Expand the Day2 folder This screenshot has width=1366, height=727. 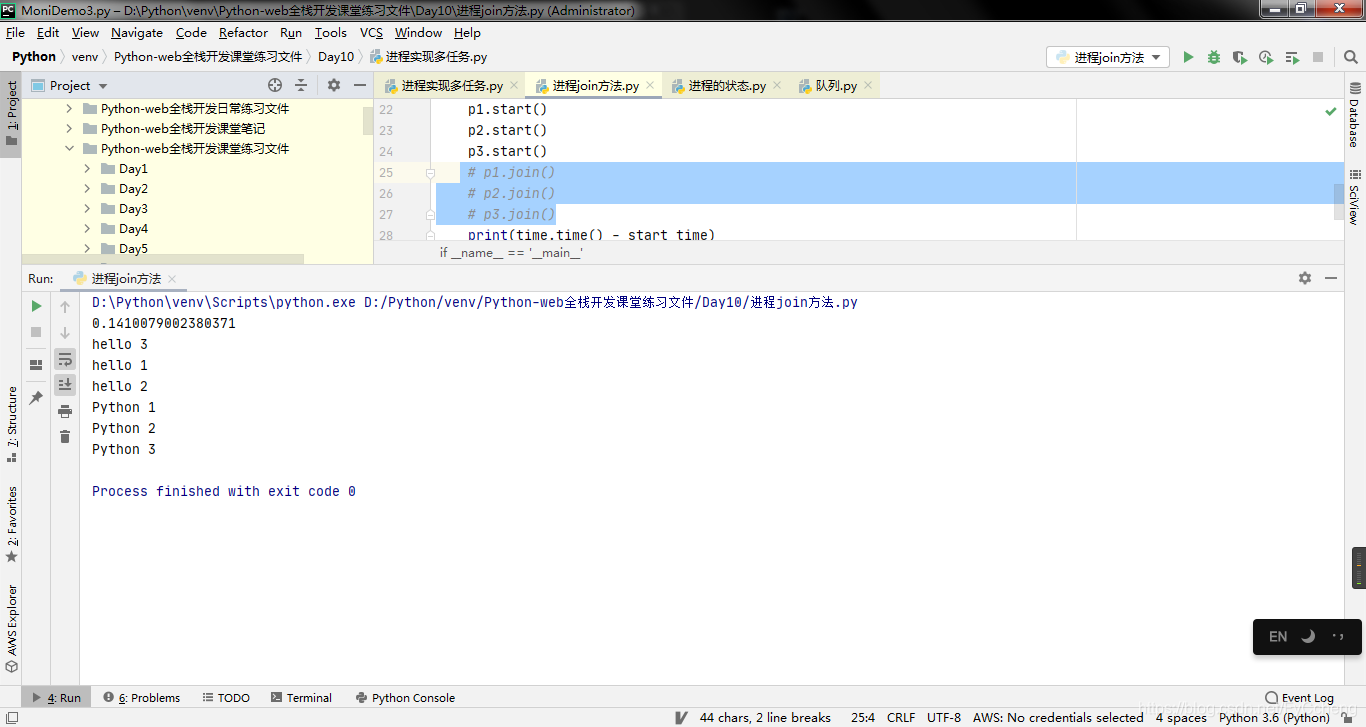(x=87, y=188)
